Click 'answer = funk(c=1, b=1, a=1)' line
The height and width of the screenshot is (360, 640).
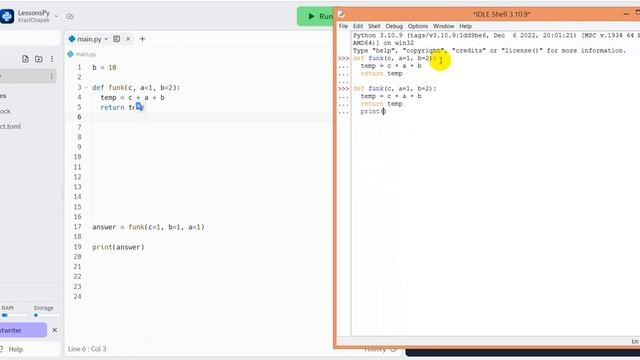148,227
